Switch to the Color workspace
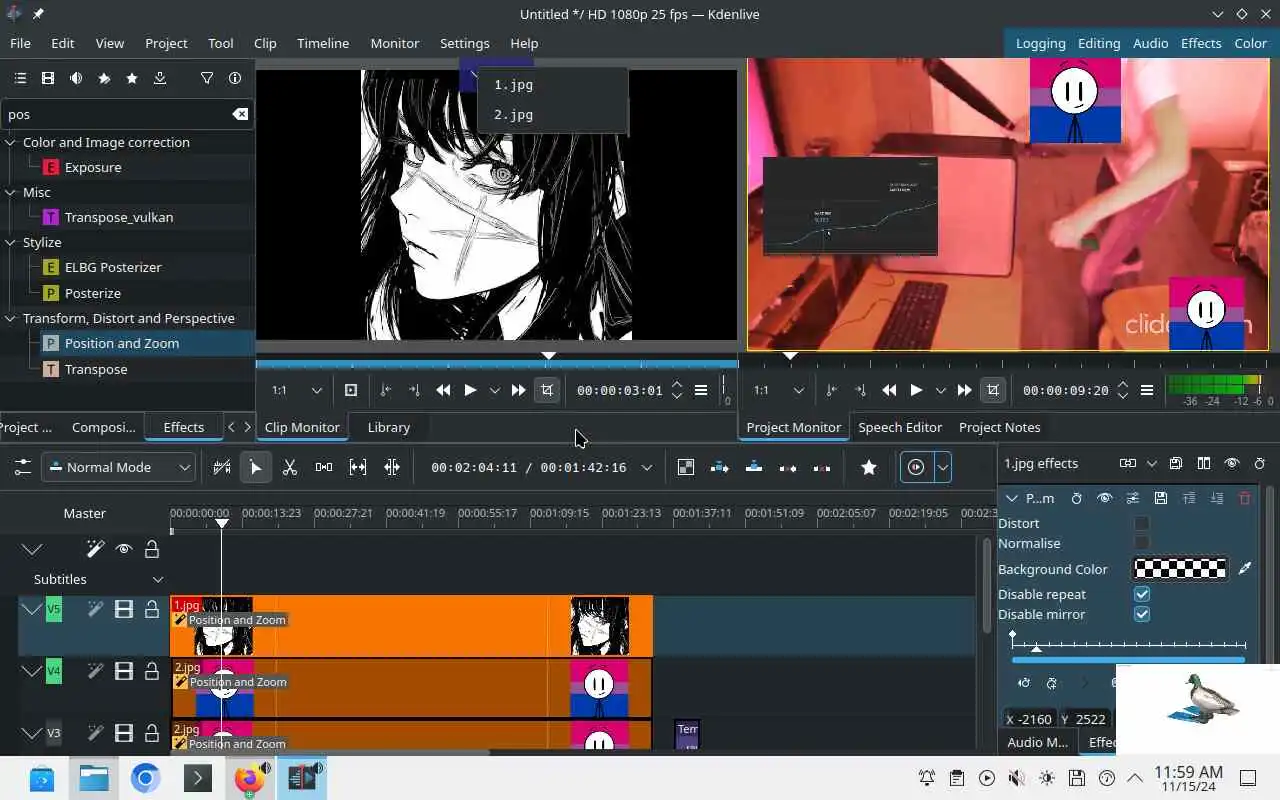Image resolution: width=1280 pixels, height=800 pixels. [1250, 43]
